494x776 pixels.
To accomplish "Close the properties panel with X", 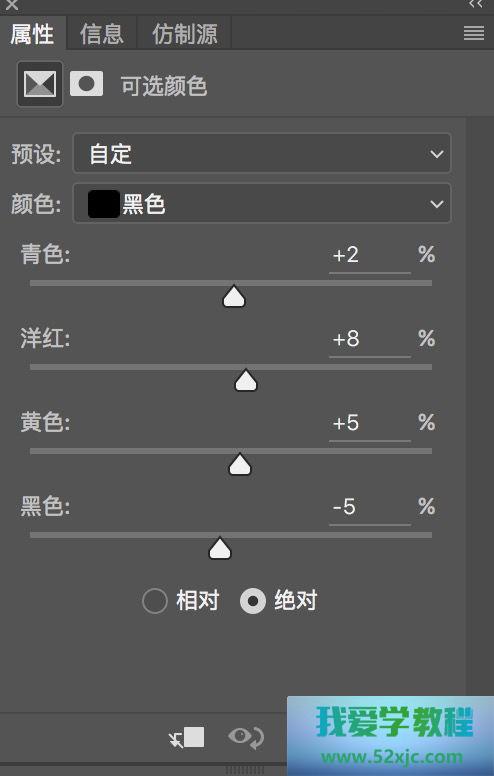I will tap(11, 5).
